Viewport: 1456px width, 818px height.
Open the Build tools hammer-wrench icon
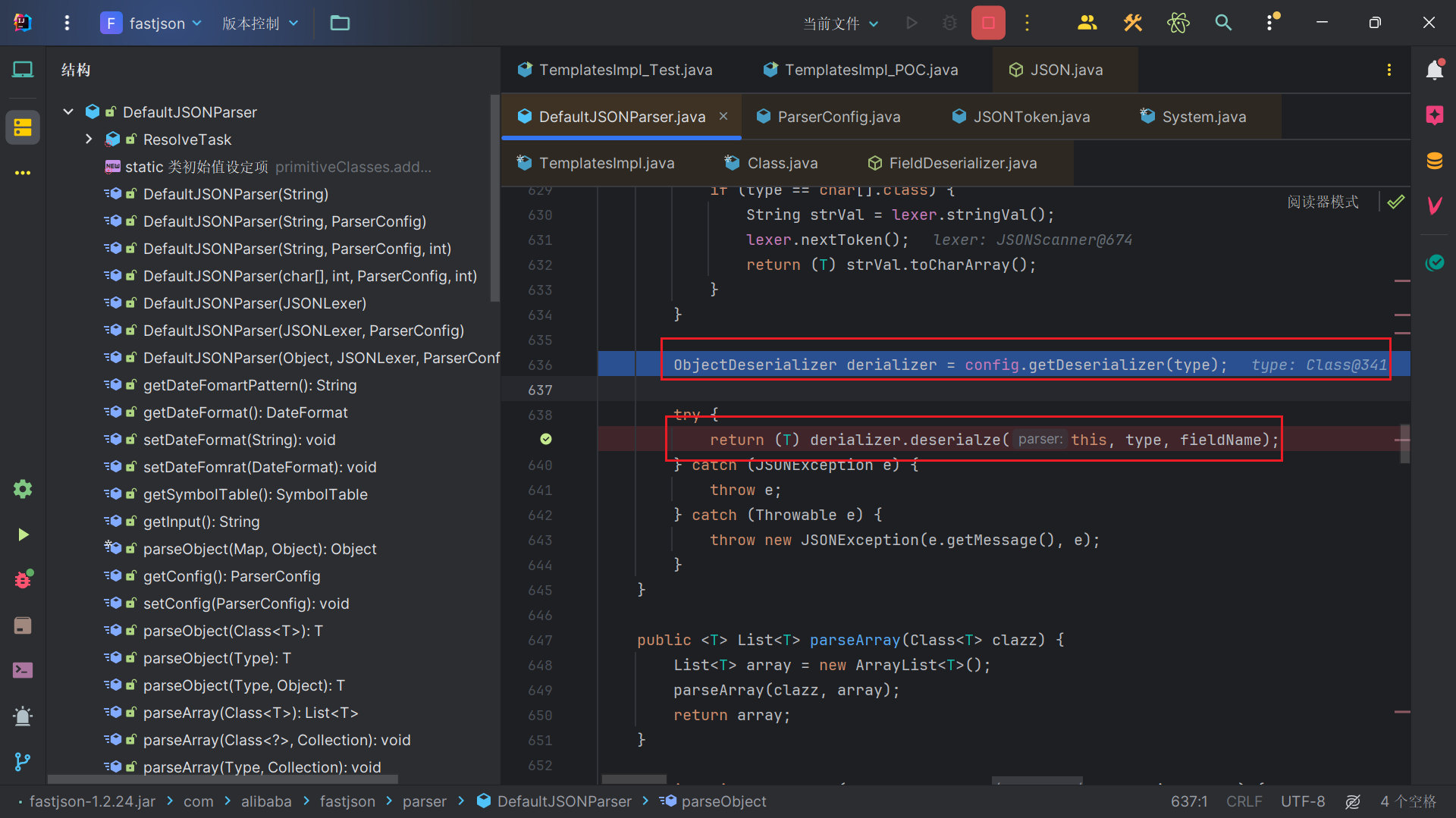pyautogui.click(x=1132, y=23)
